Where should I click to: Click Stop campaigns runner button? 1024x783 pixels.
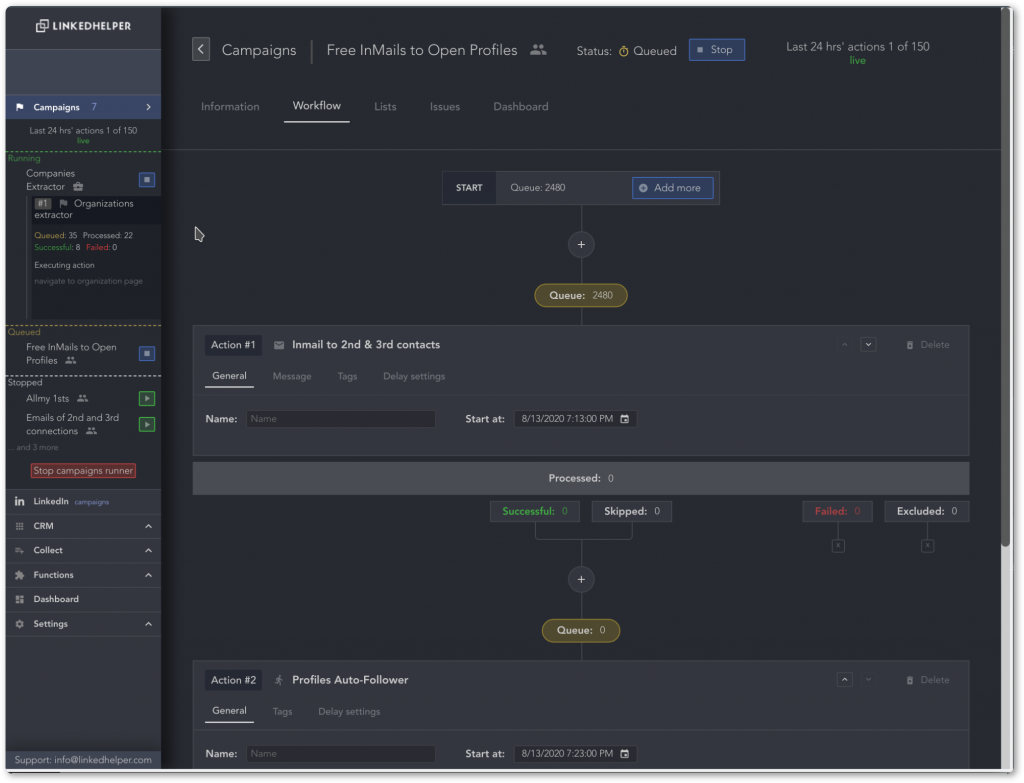[83, 471]
